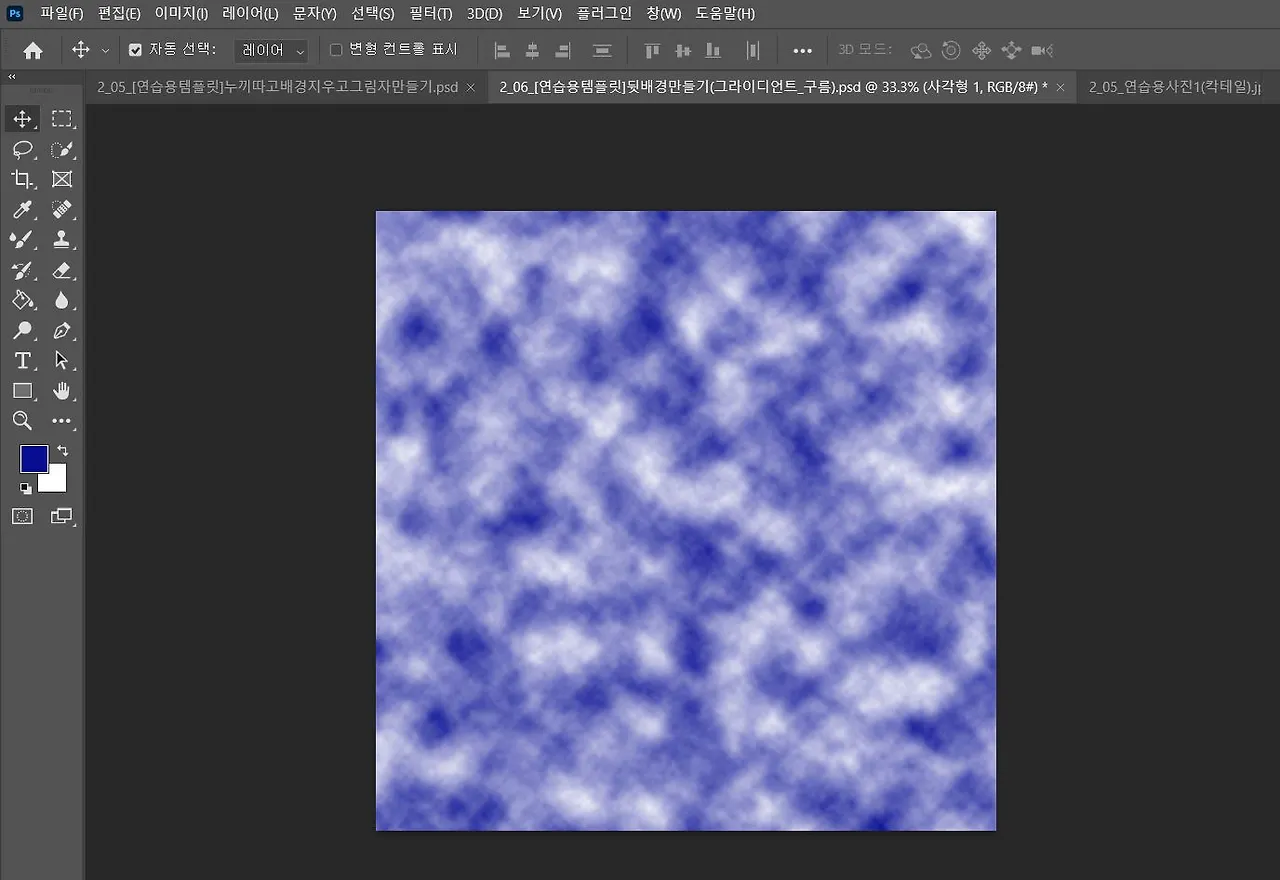Open the Edit Toolbar three-dots menu
Screen dimensions: 1280x880
[62, 421]
